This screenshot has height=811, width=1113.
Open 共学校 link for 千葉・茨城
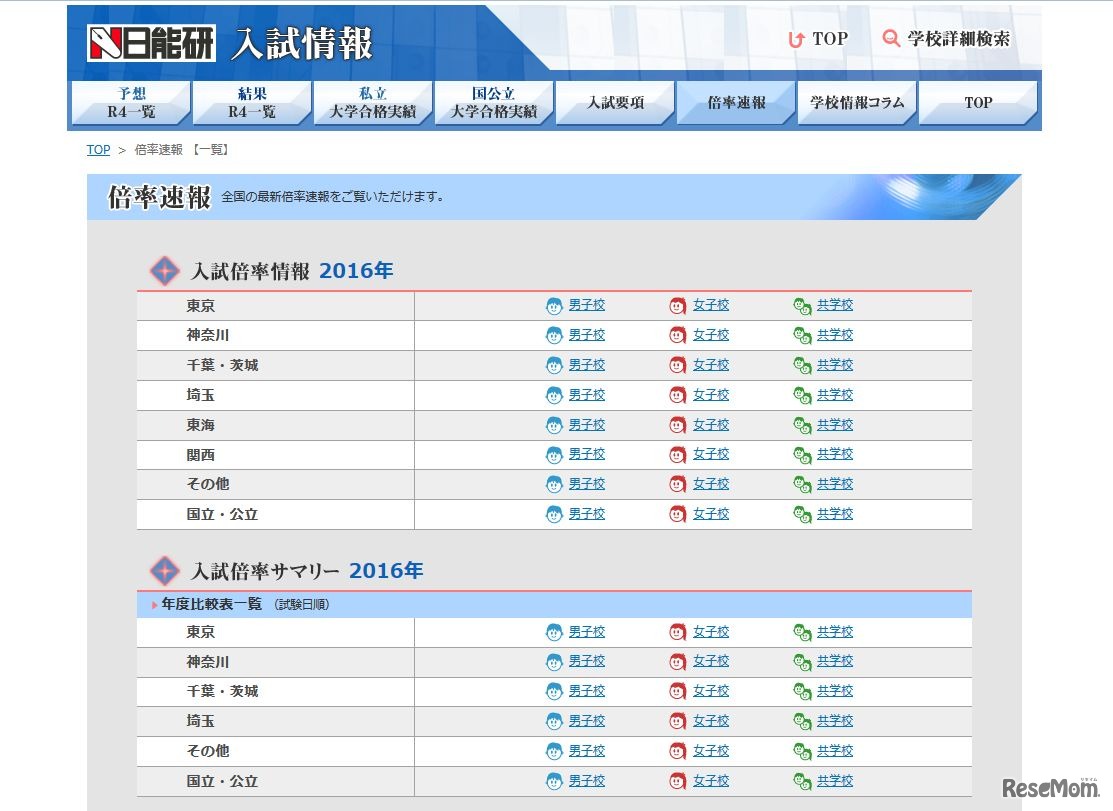[833, 365]
